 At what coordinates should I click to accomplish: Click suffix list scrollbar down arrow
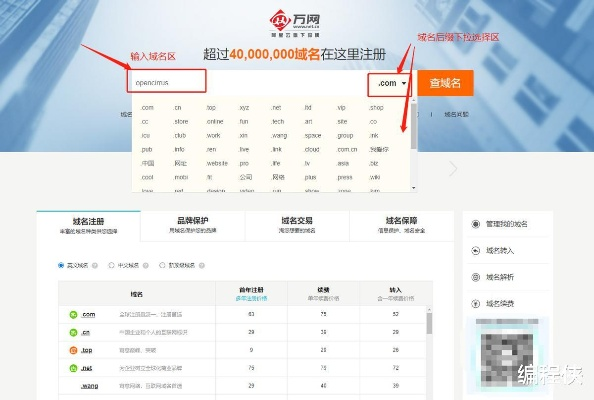(413, 188)
